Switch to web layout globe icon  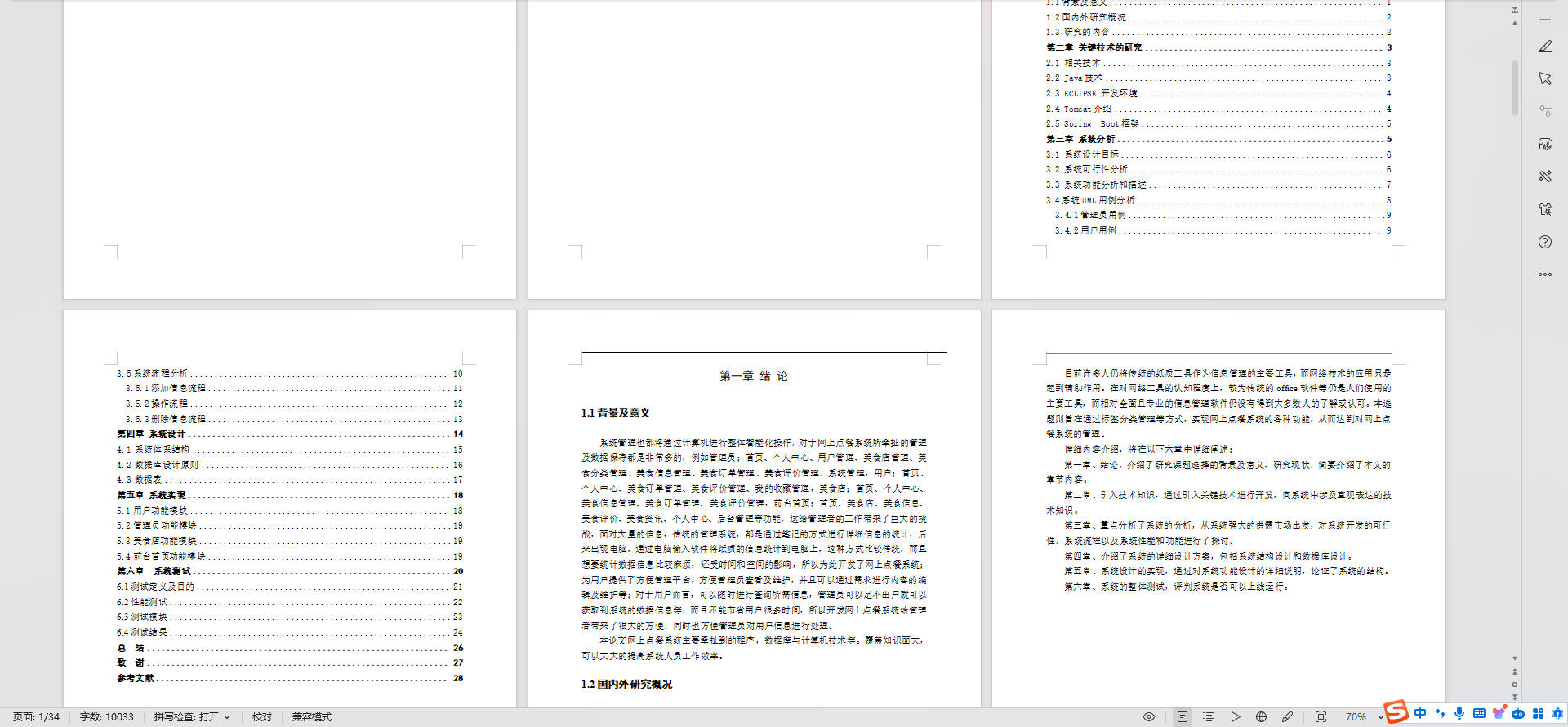coord(1262,716)
